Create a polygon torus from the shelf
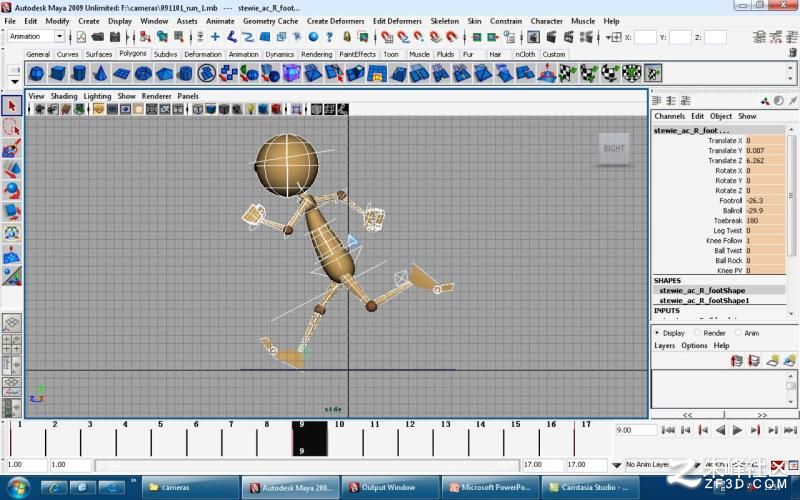Image resolution: width=800 pixels, height=500 pixels. point(143,73)
